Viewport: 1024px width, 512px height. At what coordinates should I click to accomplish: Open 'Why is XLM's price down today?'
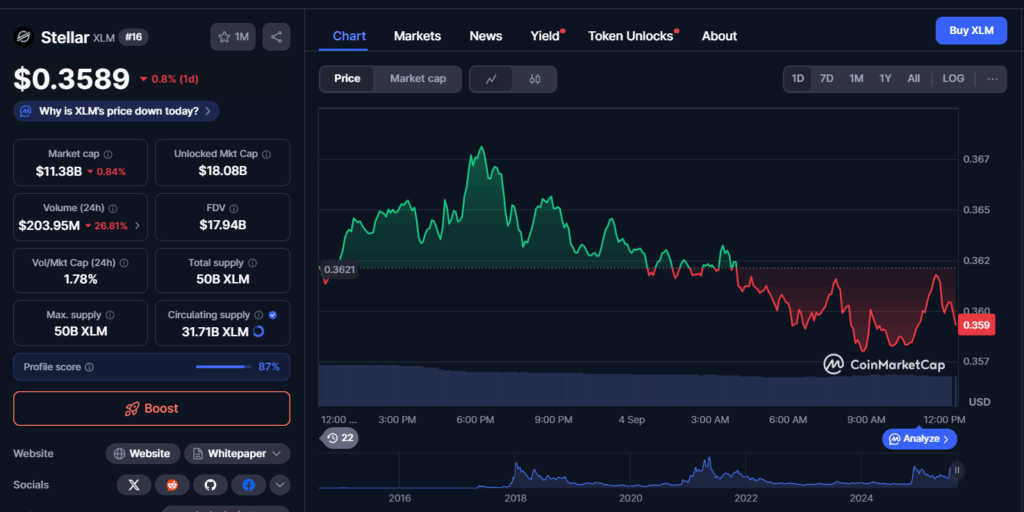(x=117, y=111)
